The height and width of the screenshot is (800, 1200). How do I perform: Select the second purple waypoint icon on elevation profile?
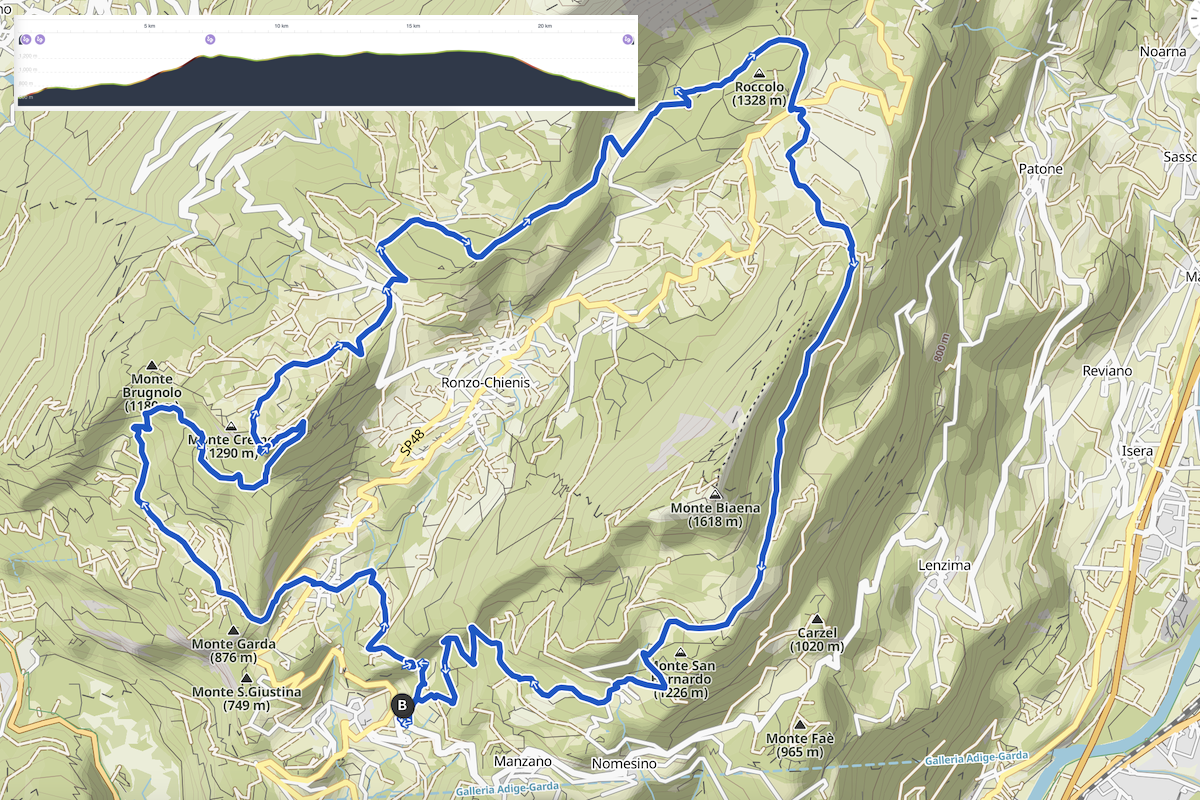tap(40, 40)
